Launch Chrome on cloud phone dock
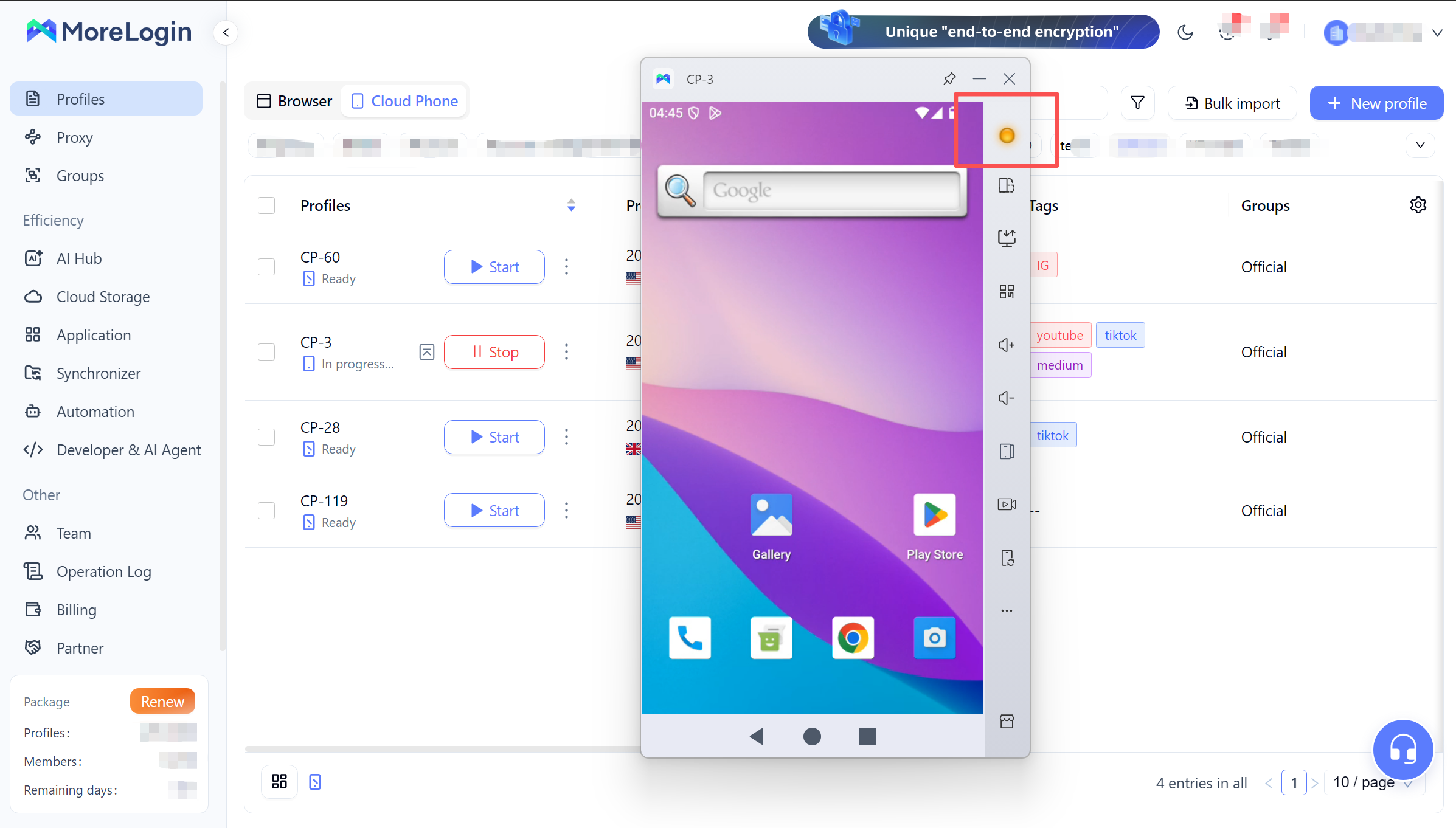Image resolution: width=1456 pixels, height=828 pixels. click(853, 638)
